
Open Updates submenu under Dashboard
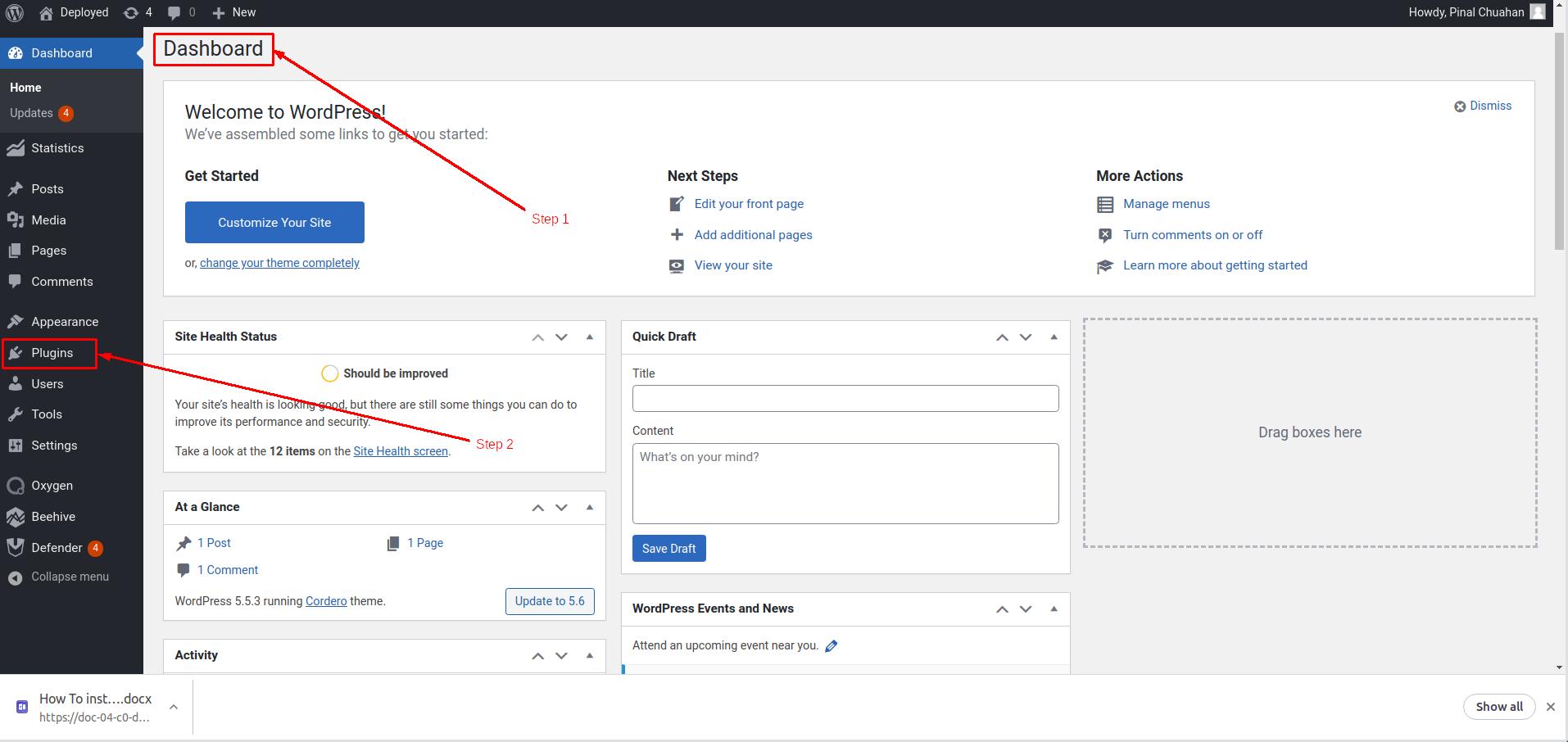point(41,113)
